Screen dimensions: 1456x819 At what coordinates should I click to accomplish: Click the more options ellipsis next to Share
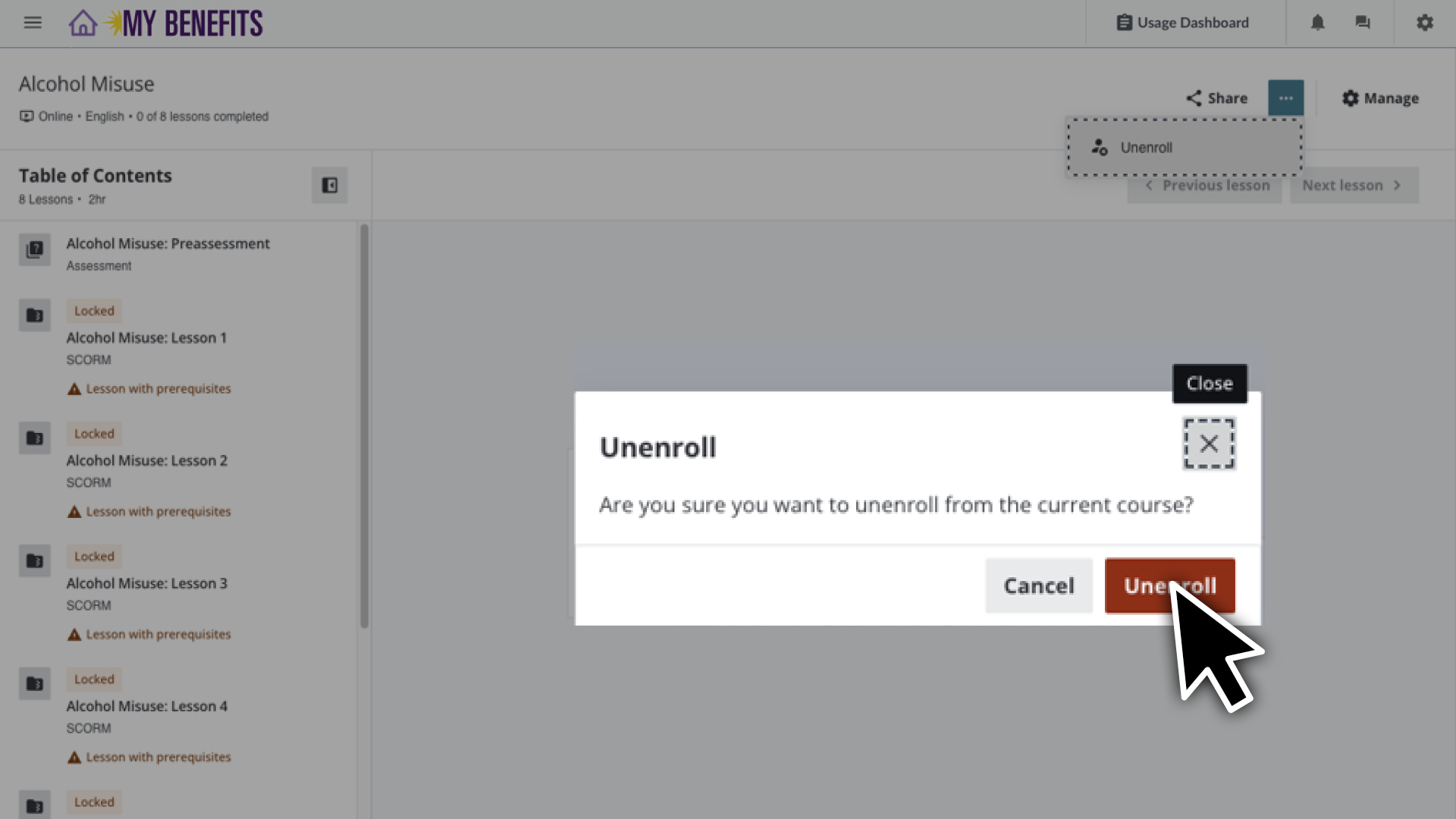pos(1285,98)
